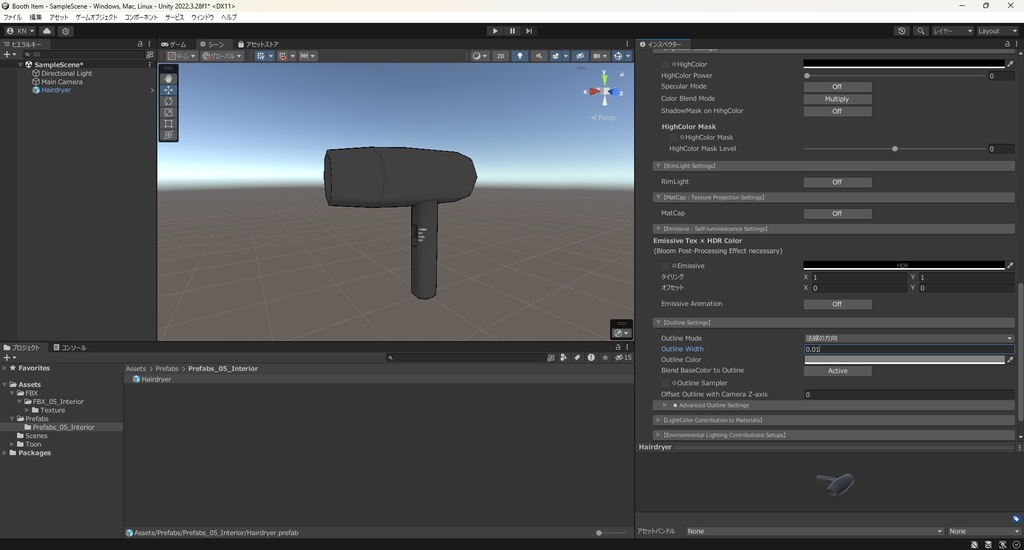Toggle Blend BaseColor to Outline Active button
1024x550 pixels.
pyautogui.click(x=837, y=371)
